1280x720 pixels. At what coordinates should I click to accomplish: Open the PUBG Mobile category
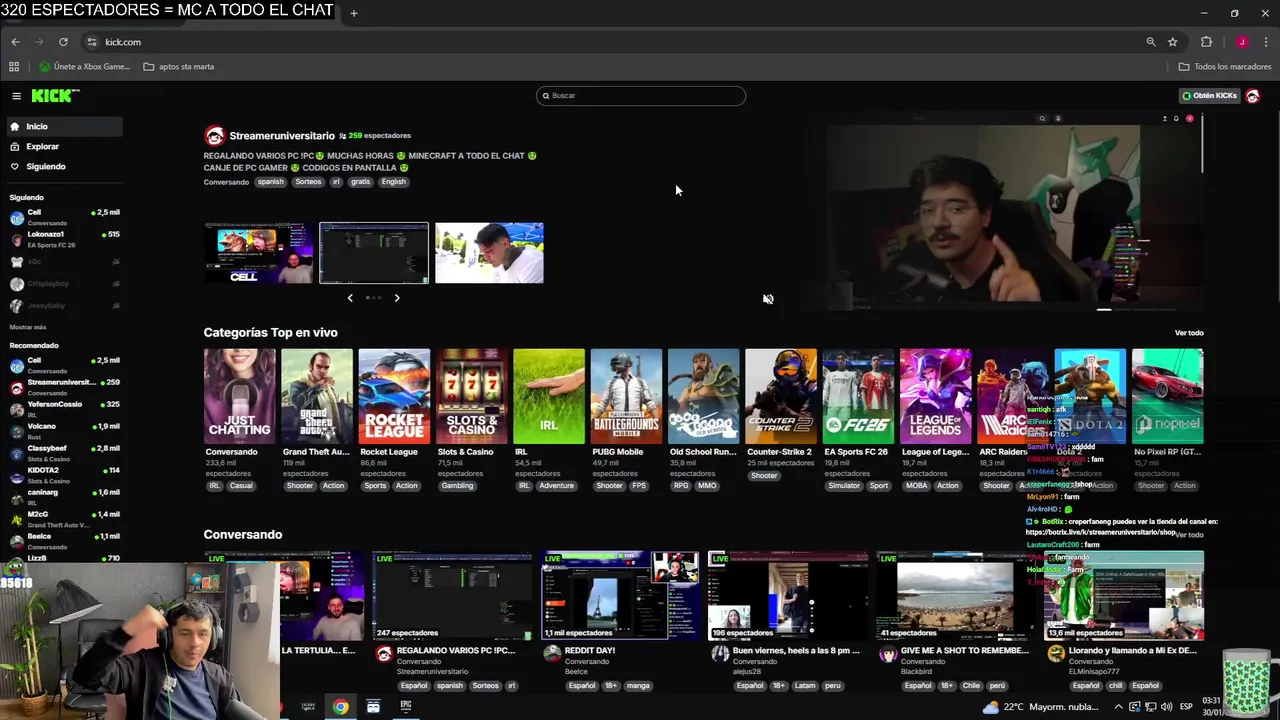pos(626,396)
